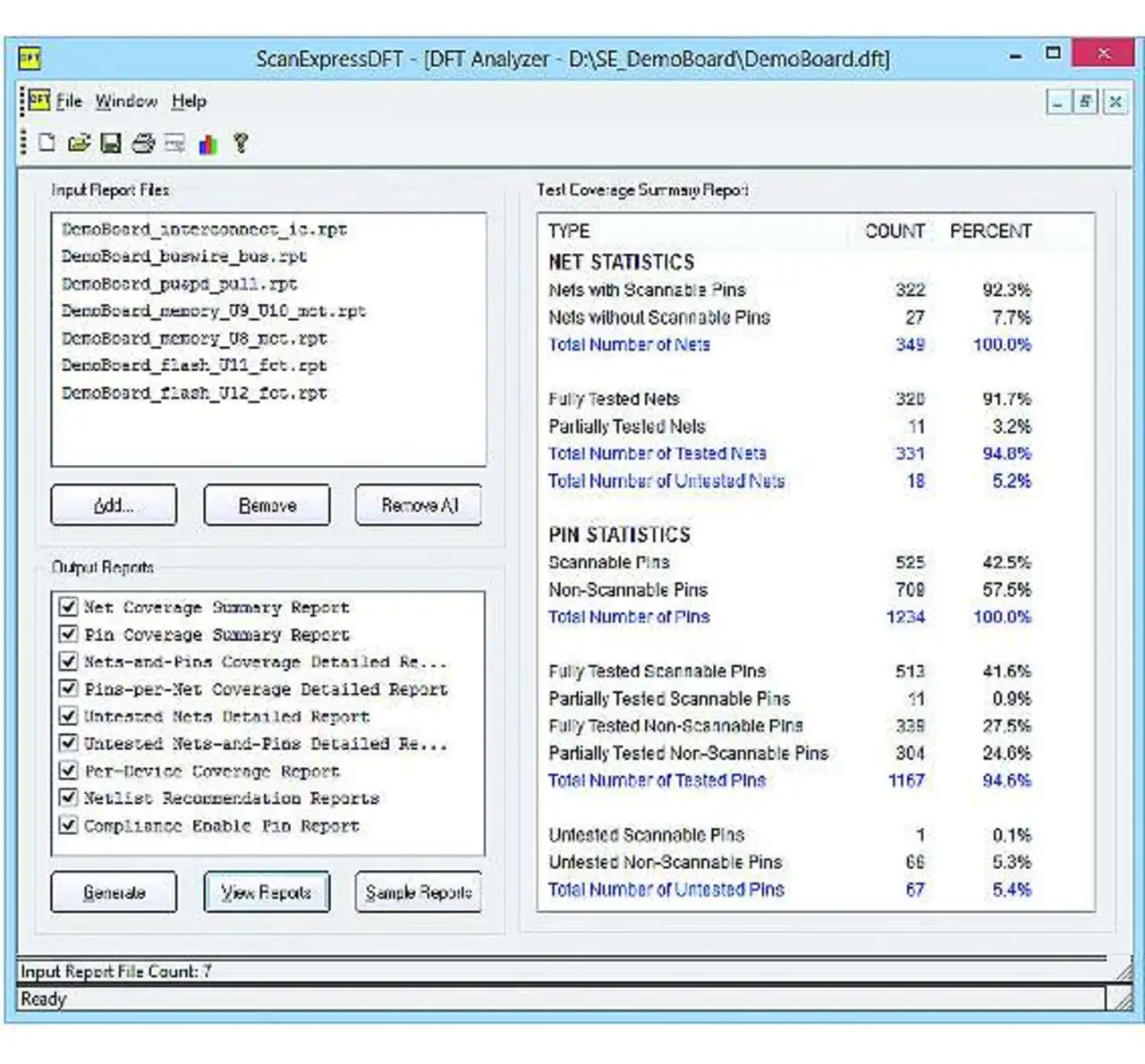The image size is (1145, 1064).
Task: Open the Help menu
Action: click(189, 101)
